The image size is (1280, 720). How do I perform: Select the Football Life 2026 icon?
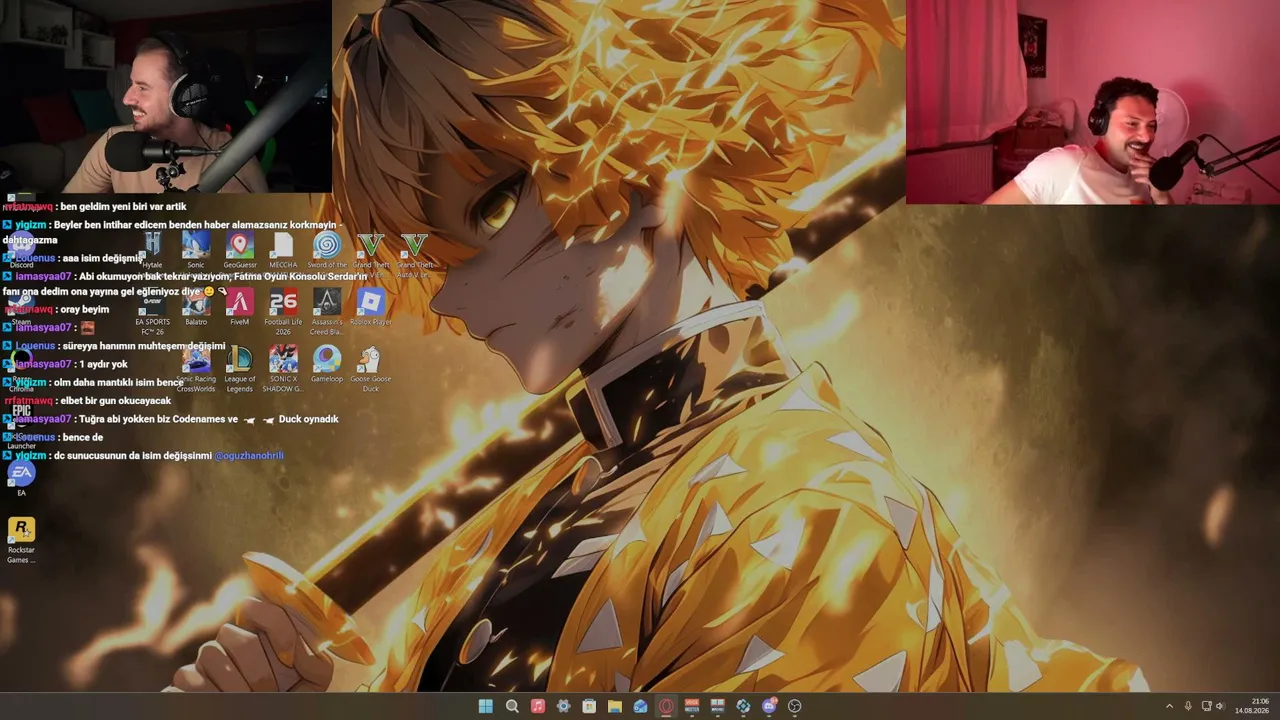pyautogui.click(x=283, y=311)
